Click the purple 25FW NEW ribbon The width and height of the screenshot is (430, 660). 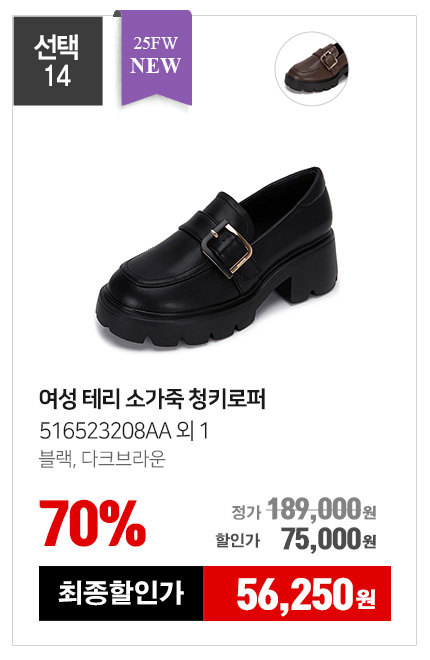point(157,58)
